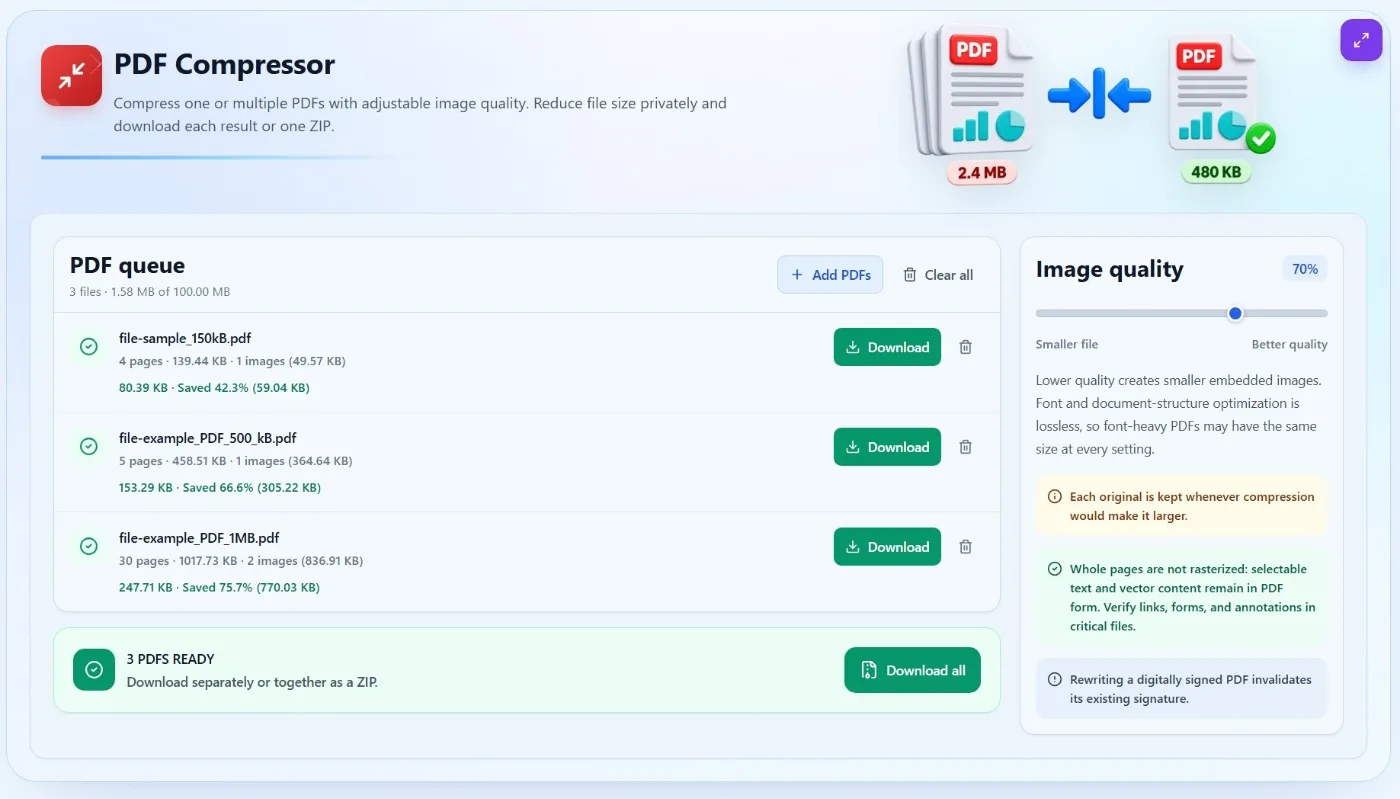Click the 70% quality badge
Image resolution: width=1400 pixels, height=799 pixels.
pyautogui.click(x=1305, y=269)
